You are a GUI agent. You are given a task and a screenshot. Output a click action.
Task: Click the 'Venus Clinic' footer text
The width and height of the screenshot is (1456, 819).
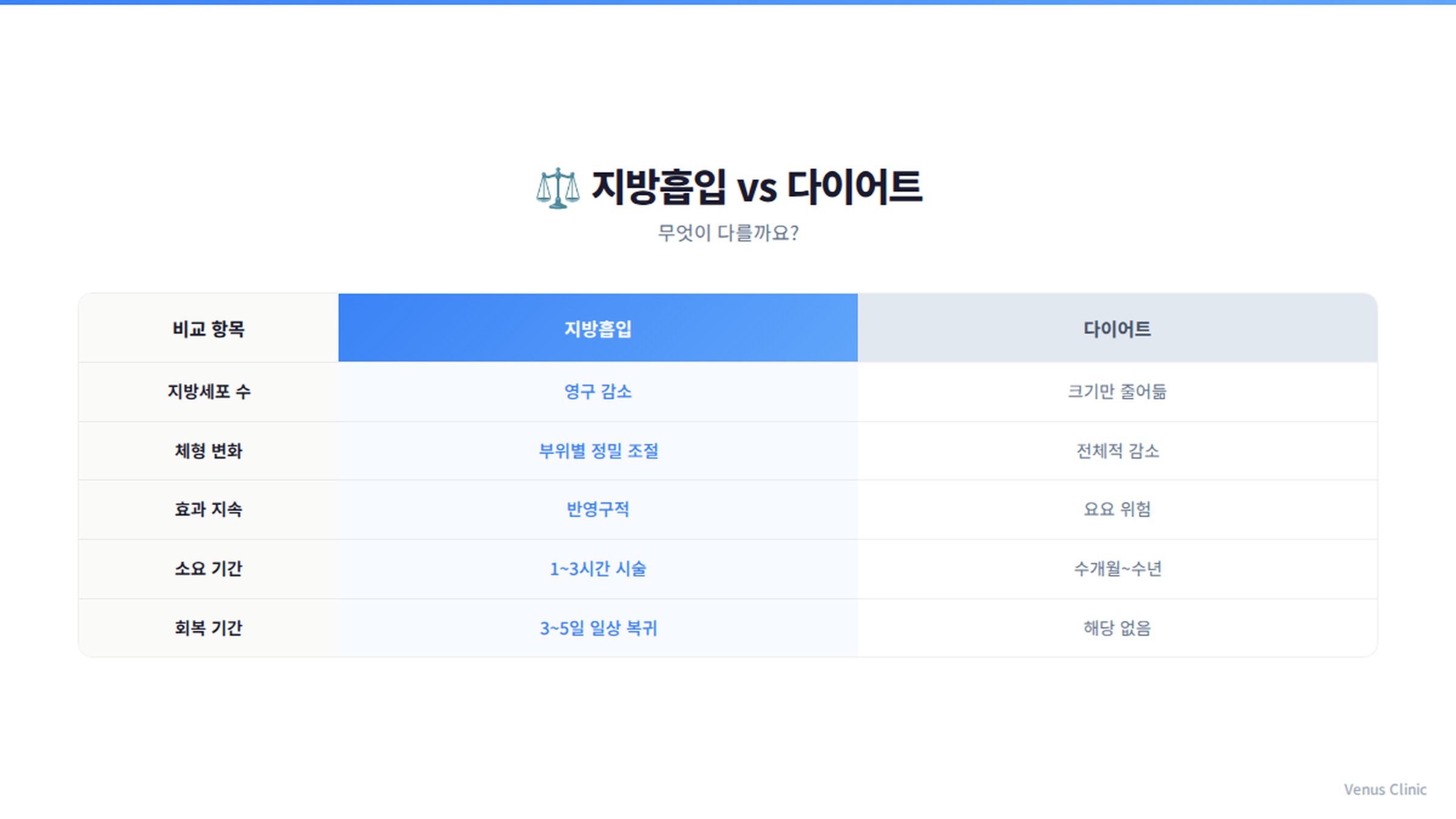coord(1385,789)
